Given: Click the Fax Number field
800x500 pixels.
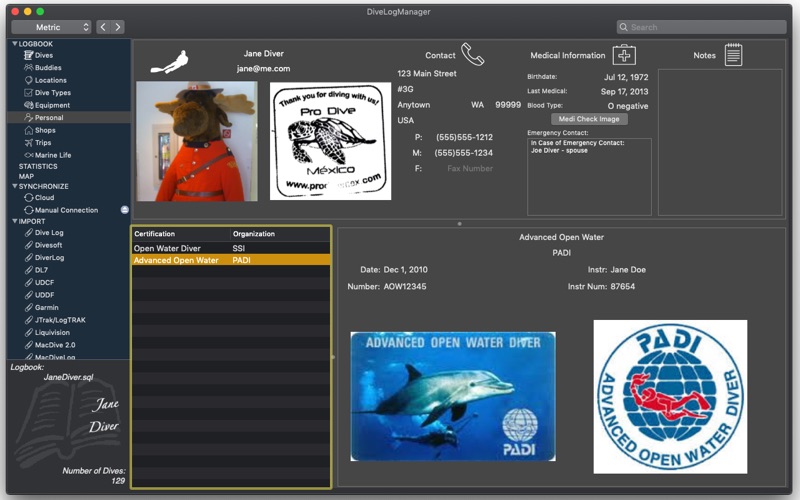Looking at the screenshot, I should pyautogui.click(x=469, y=169).
